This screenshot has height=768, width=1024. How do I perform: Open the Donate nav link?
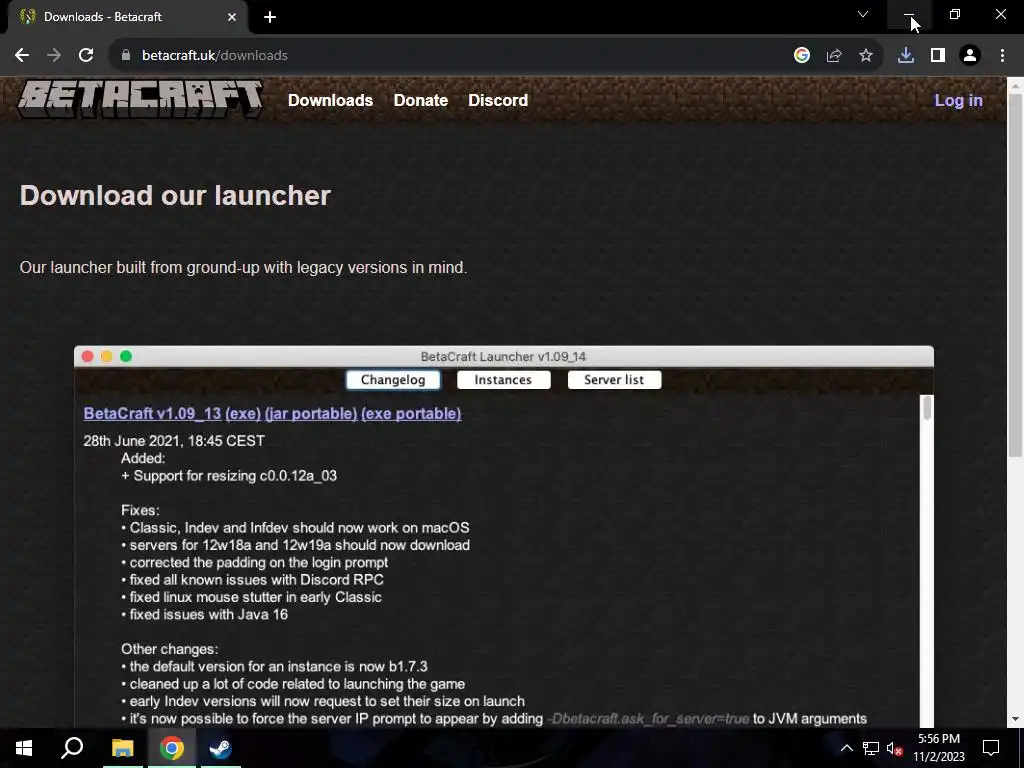(421, 100)
